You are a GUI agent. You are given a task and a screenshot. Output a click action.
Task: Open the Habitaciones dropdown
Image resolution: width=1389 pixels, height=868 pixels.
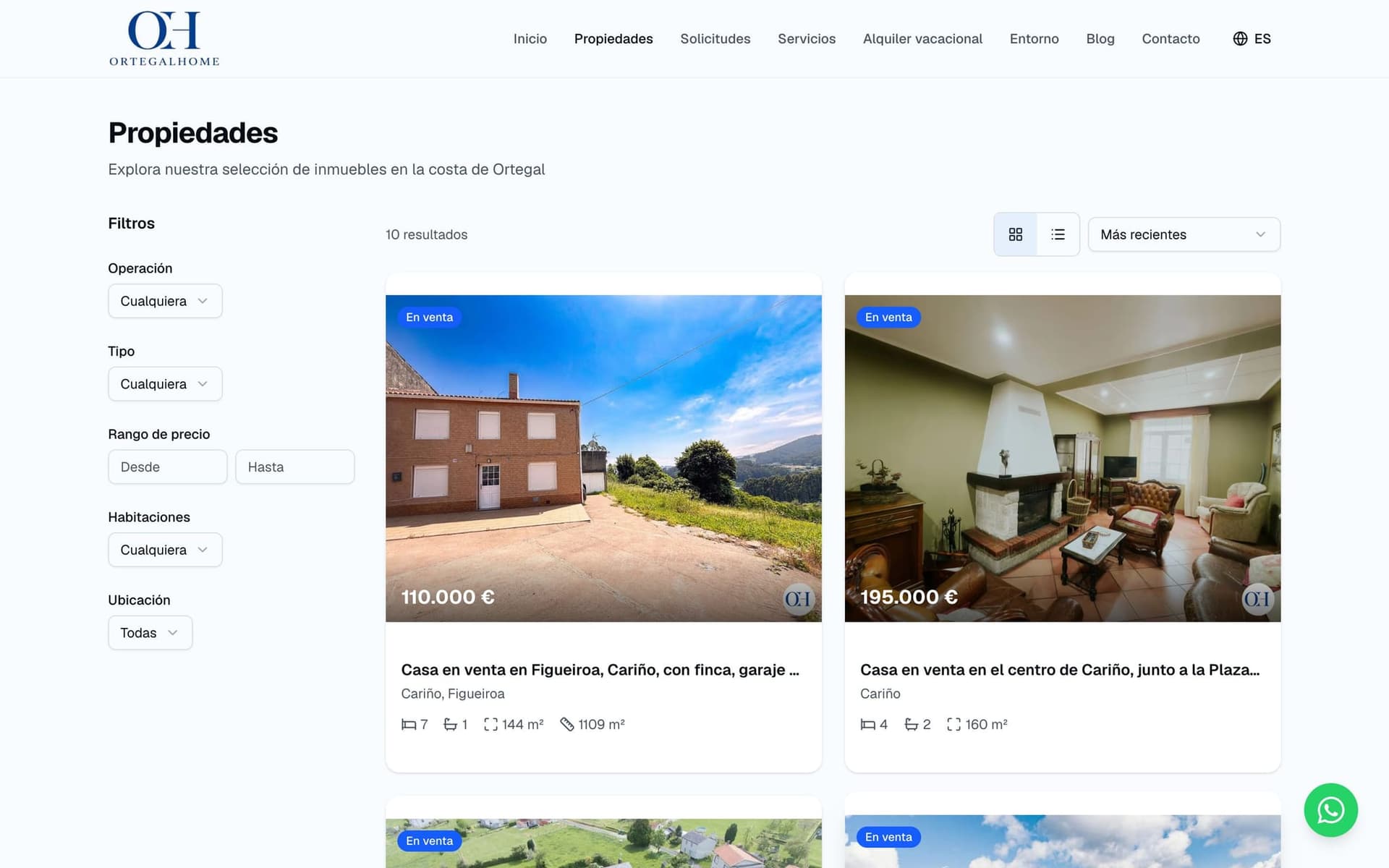[x=165, y=550]
